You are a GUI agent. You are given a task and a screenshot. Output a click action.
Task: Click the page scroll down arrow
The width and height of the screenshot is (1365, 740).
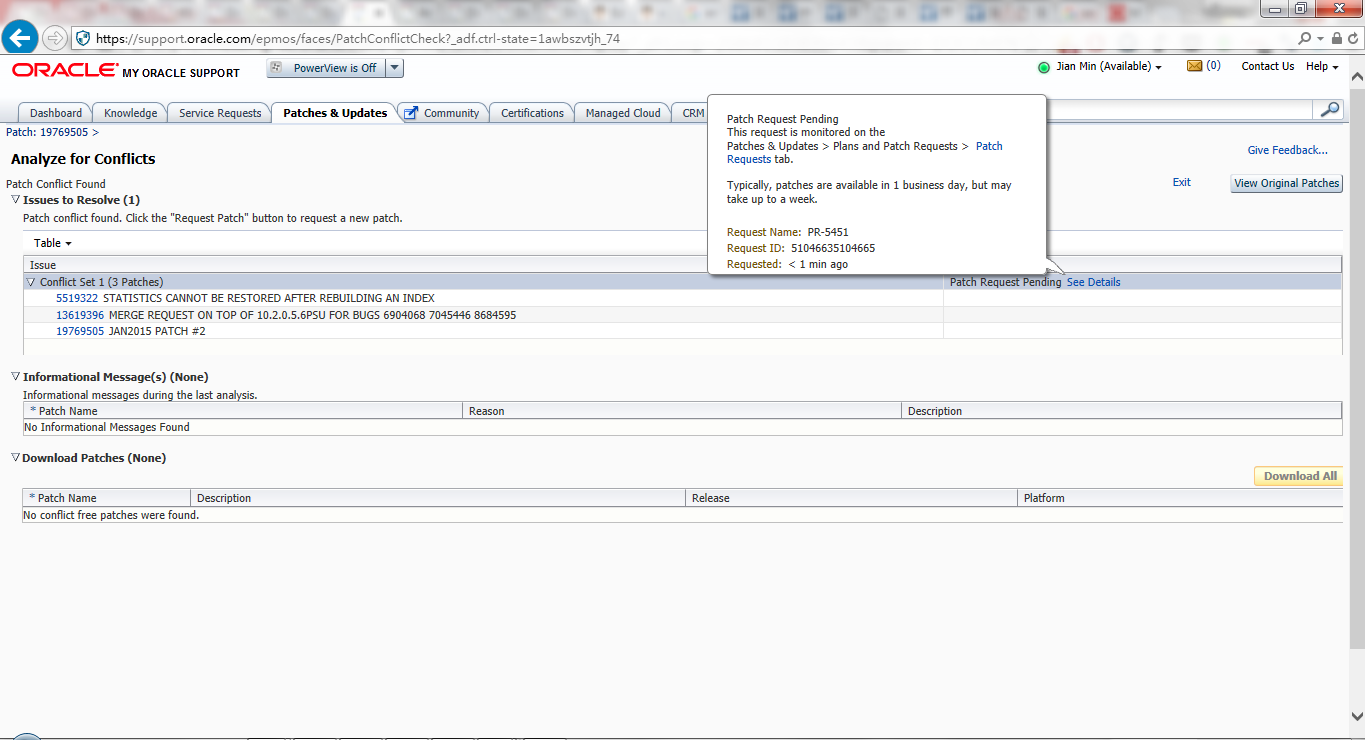pyautogui.click(x=1357, y=716)
